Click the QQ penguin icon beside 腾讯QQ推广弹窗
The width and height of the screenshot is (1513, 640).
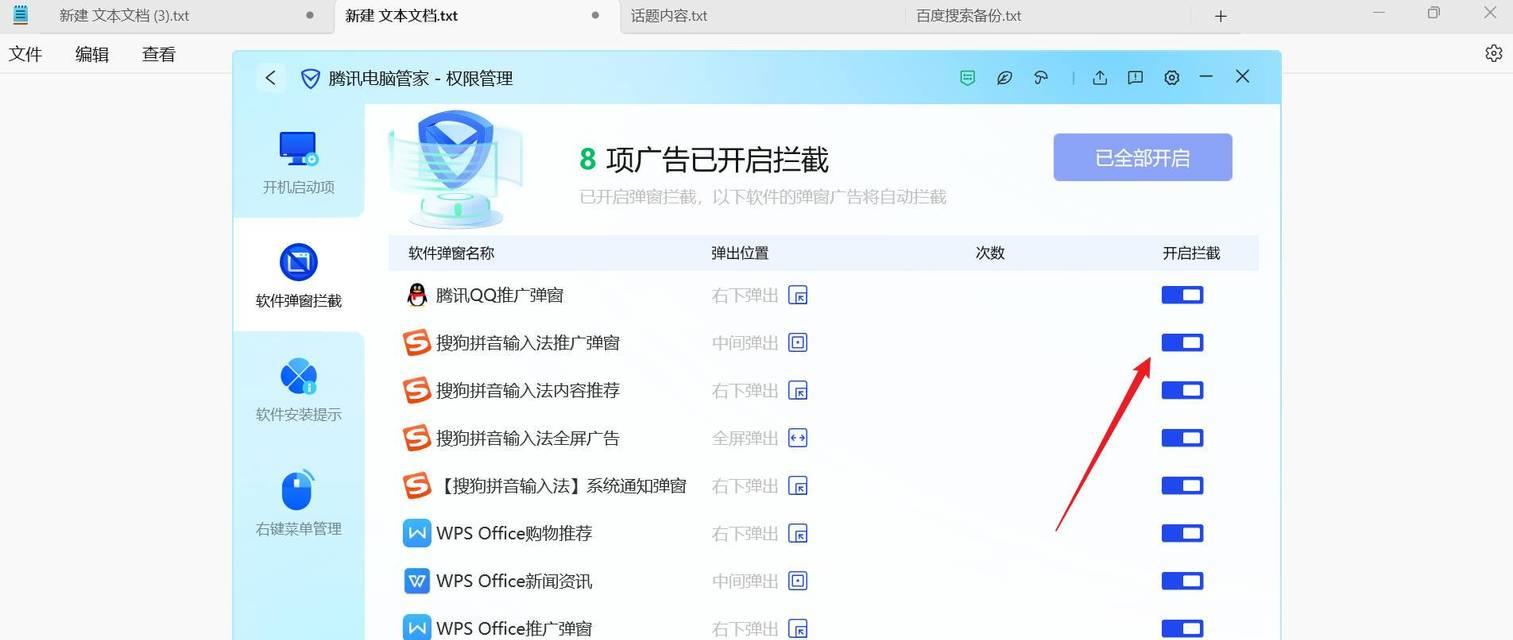(x=417, y=295)
